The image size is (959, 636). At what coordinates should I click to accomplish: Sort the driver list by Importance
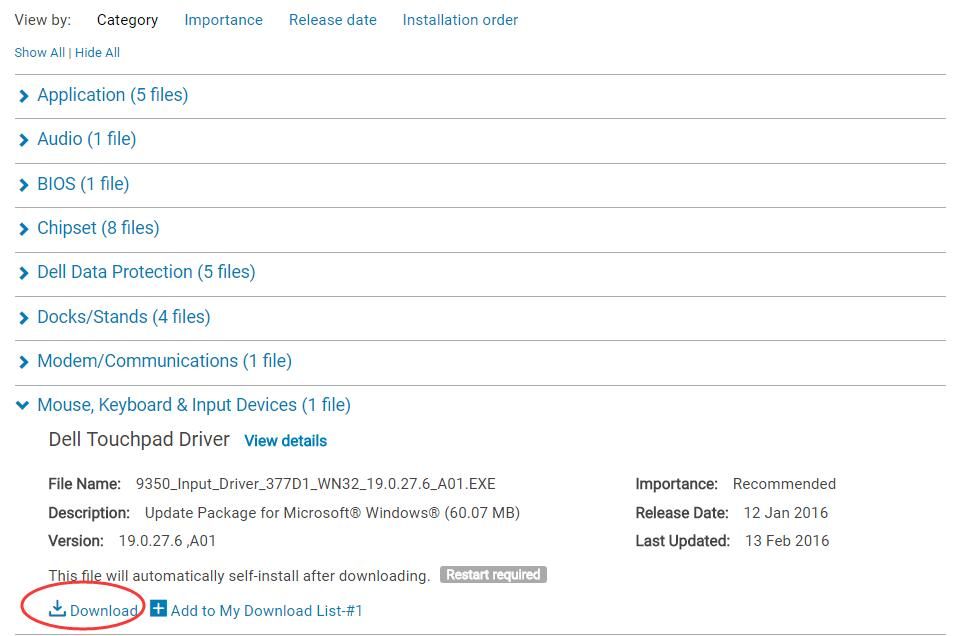point(223,20)
